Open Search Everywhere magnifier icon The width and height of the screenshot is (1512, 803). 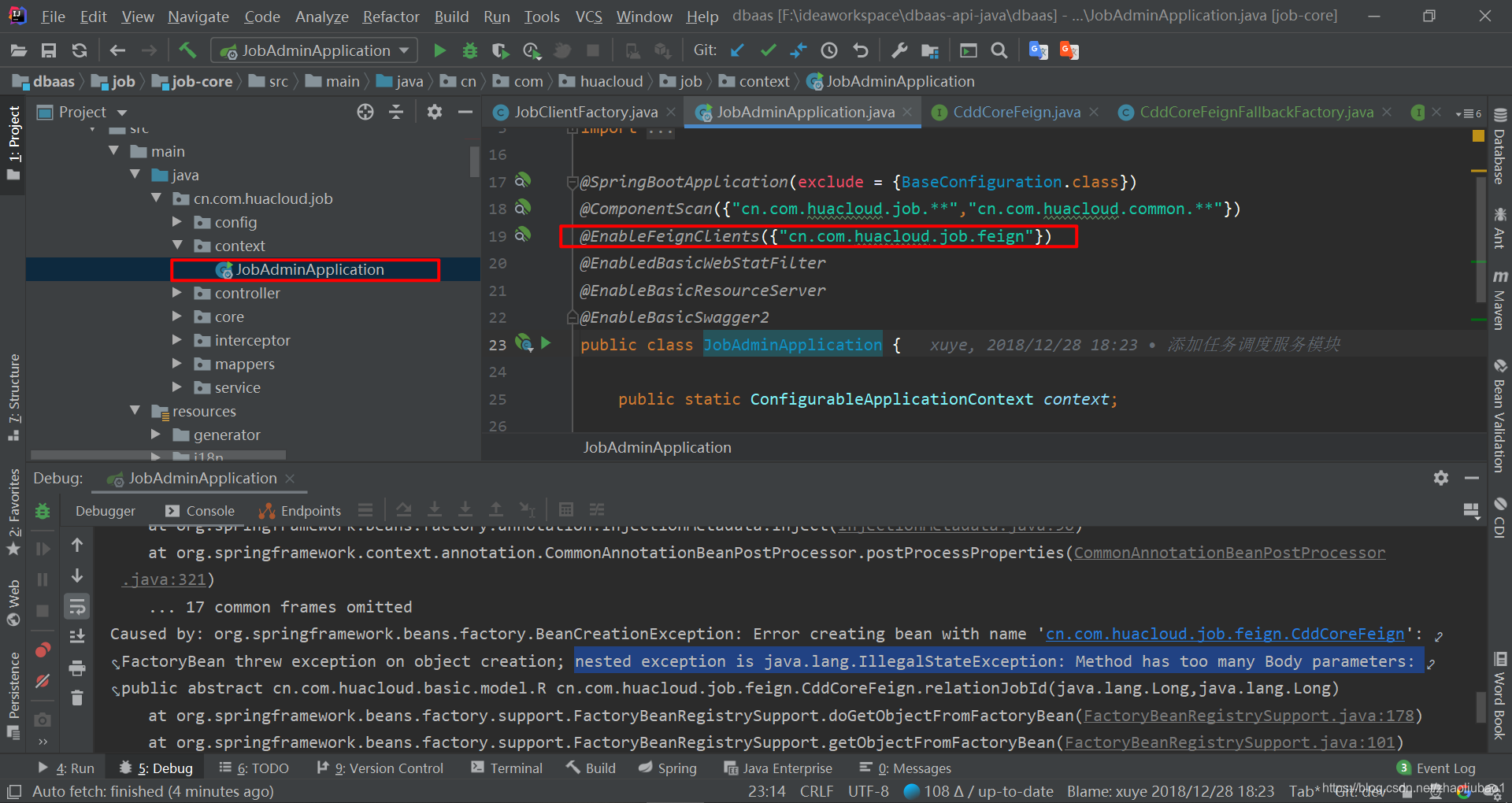pos(999,50)
